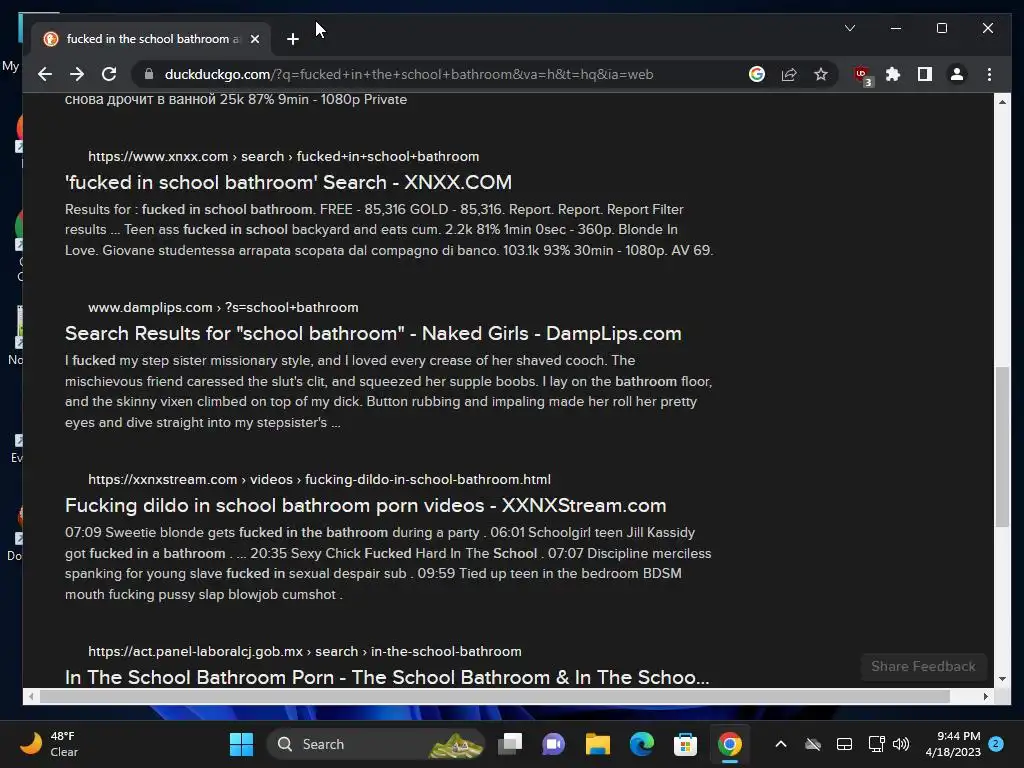The image size is (1024, 768).
Task: Open the Windows Start menu
Action: [x=241, y=744]
